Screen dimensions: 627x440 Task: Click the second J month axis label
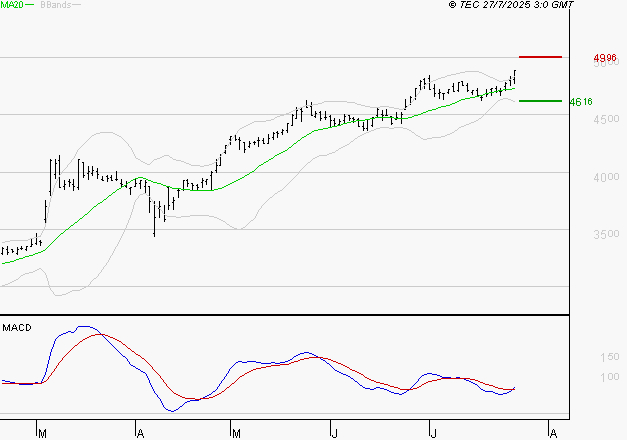click(x=433, y=434)
